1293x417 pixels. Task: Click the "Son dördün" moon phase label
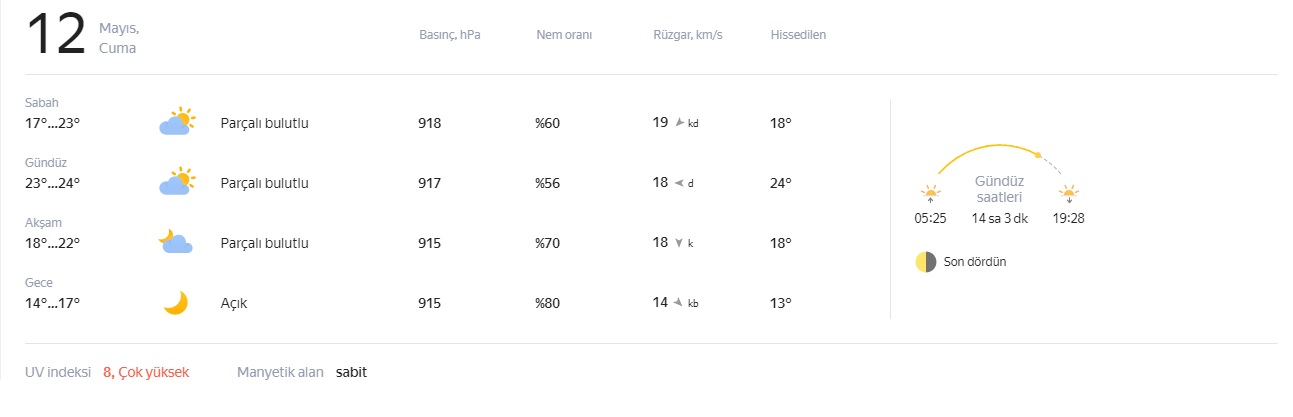coord(975,262)
